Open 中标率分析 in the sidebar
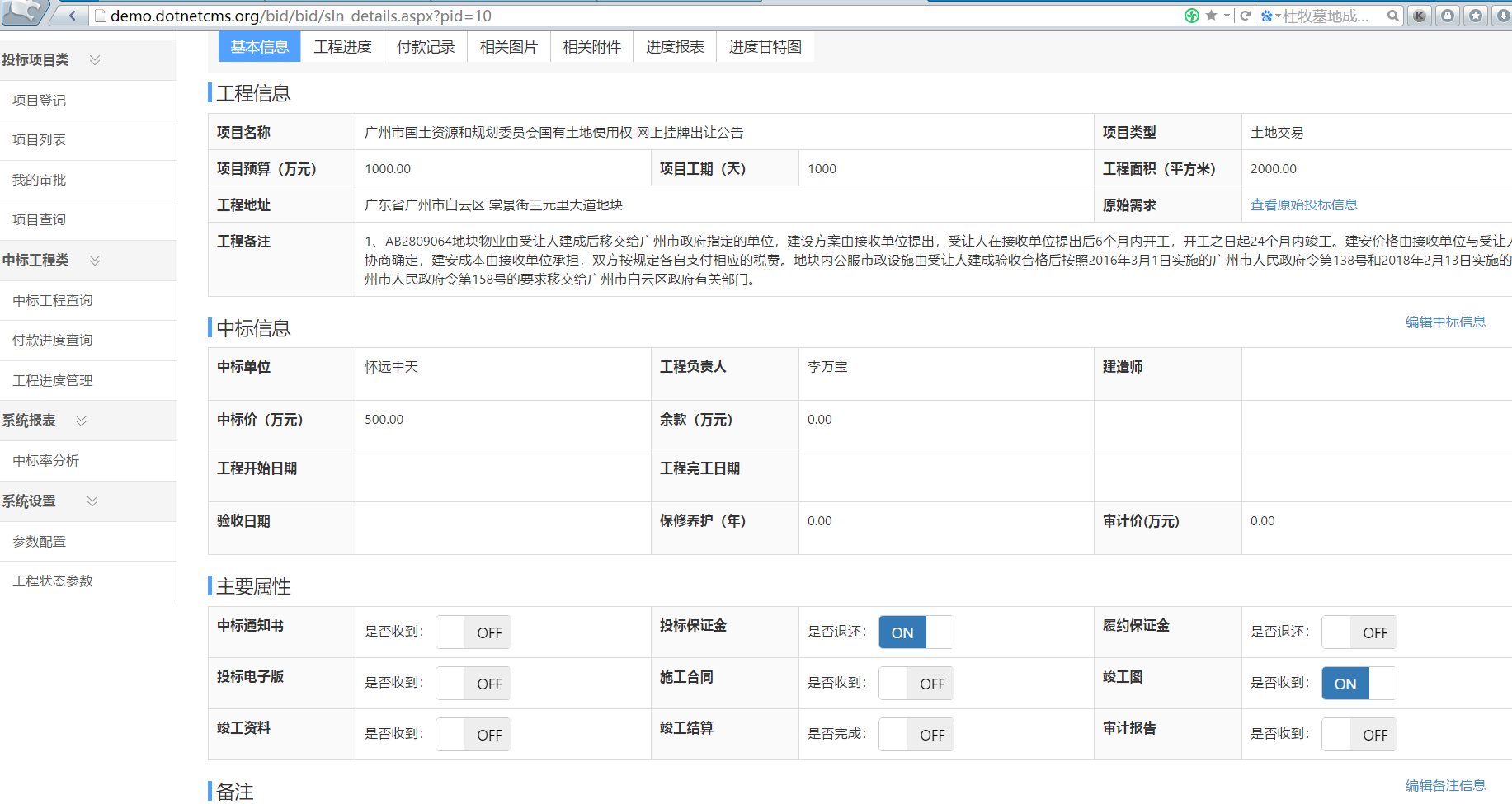Viewport: 1512px width, 804px height. (46, 461)
